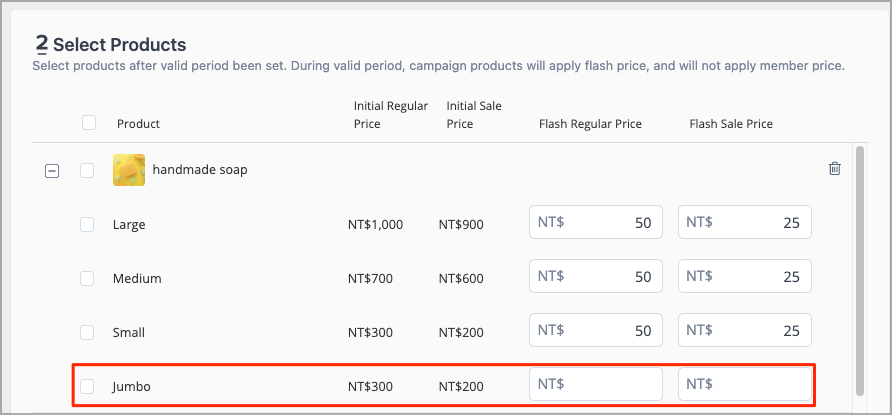Select the Medium variant checkbox
892x415 pixels.
tap(87, 279)
